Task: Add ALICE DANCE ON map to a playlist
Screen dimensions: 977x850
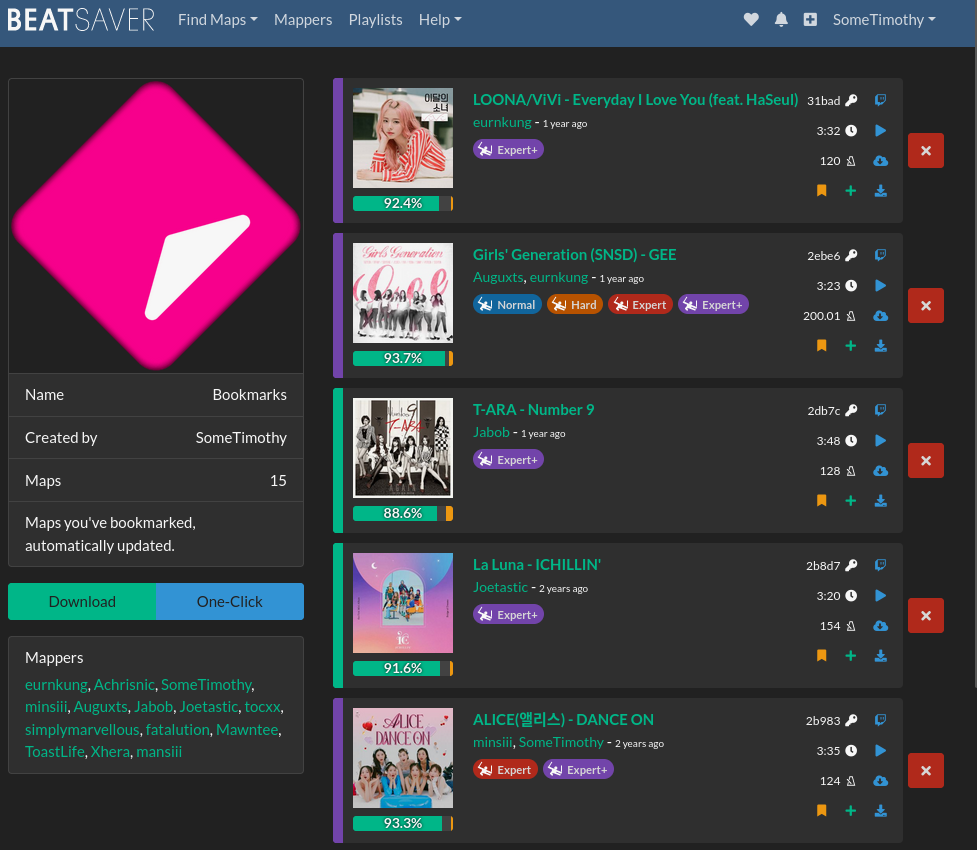Action: click(x=851, y=811)
